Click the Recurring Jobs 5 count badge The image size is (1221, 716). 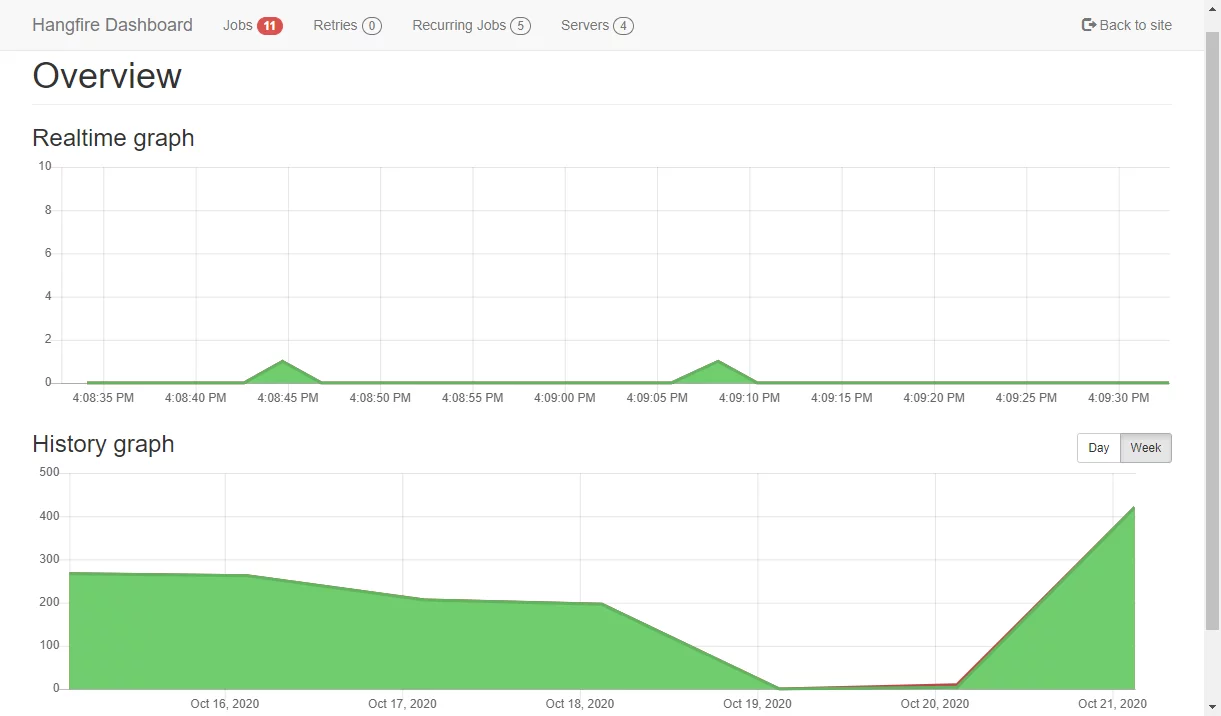(x=520, y=26)
